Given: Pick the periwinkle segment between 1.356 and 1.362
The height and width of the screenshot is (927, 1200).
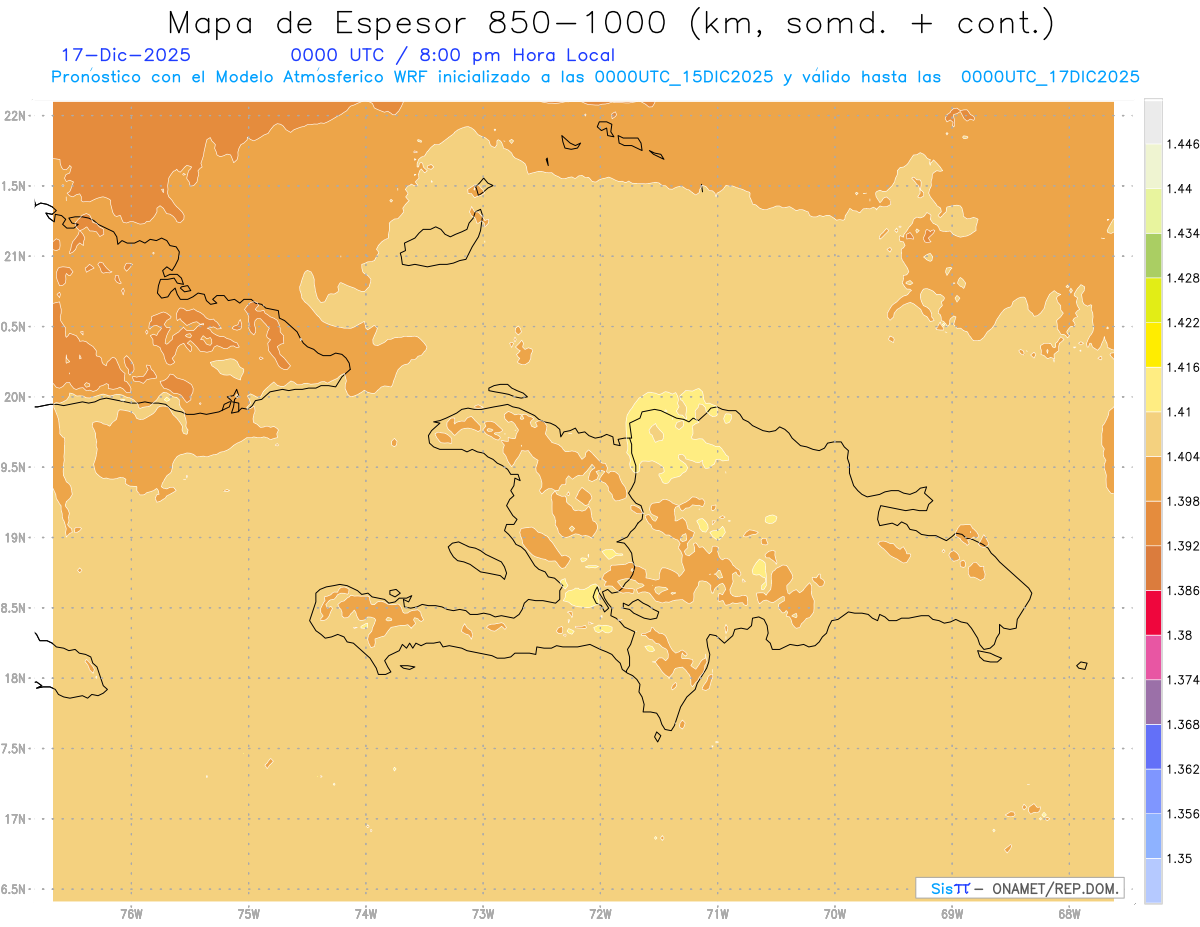Looking at the screenshot, I should 1153,791.
